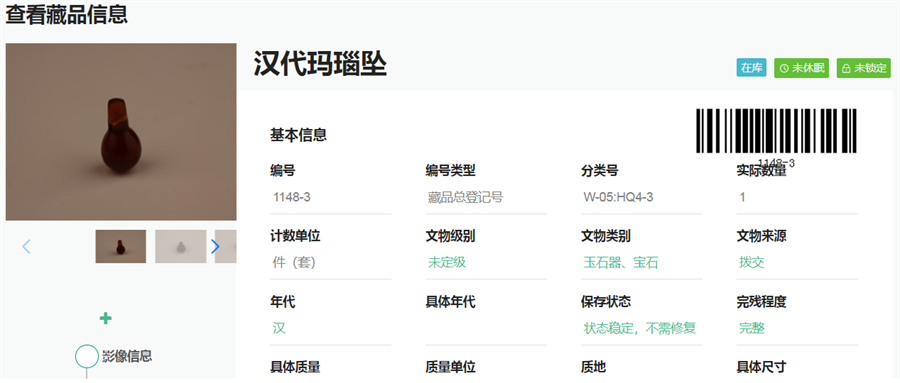Click the 在库 status badge

tap(751, 68)
